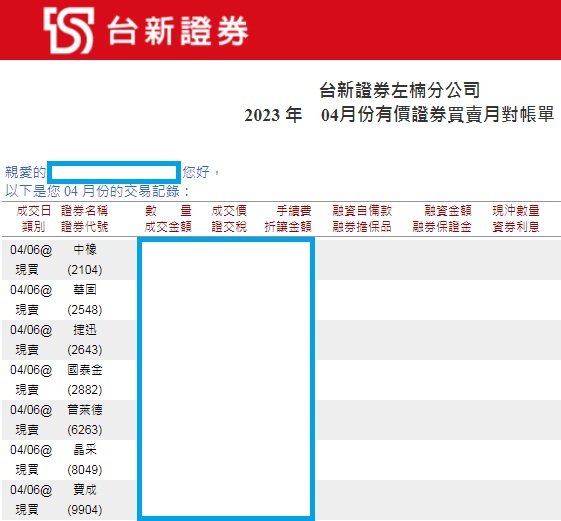Select the 04月份有價證券買賣月對帳單 heading
This screenshot has height=521, width=561.
pos(438,115)
